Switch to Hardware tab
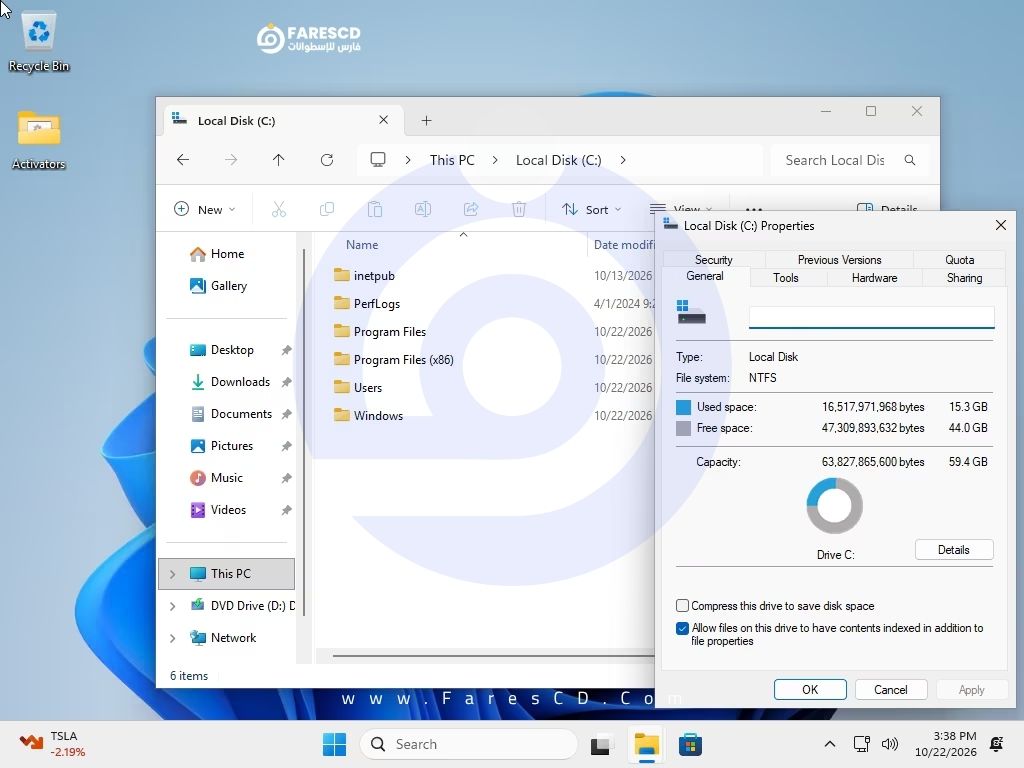The width and height of the screenshot is (1024, 768). tap(874, 278)
